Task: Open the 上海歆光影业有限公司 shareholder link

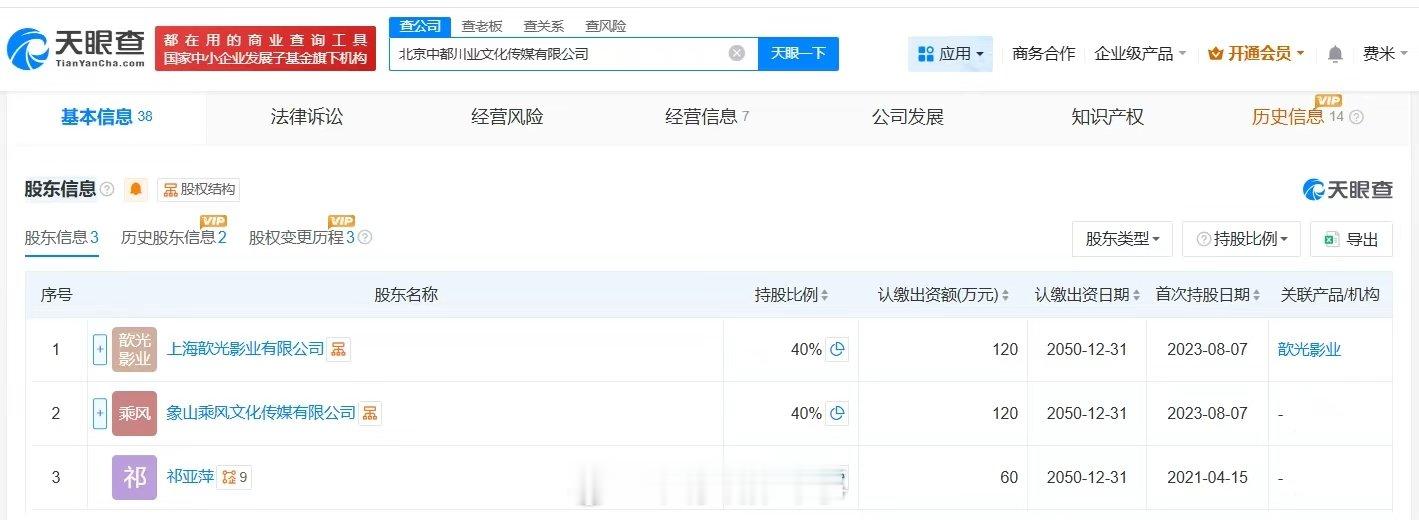Action: pos(245,349)
